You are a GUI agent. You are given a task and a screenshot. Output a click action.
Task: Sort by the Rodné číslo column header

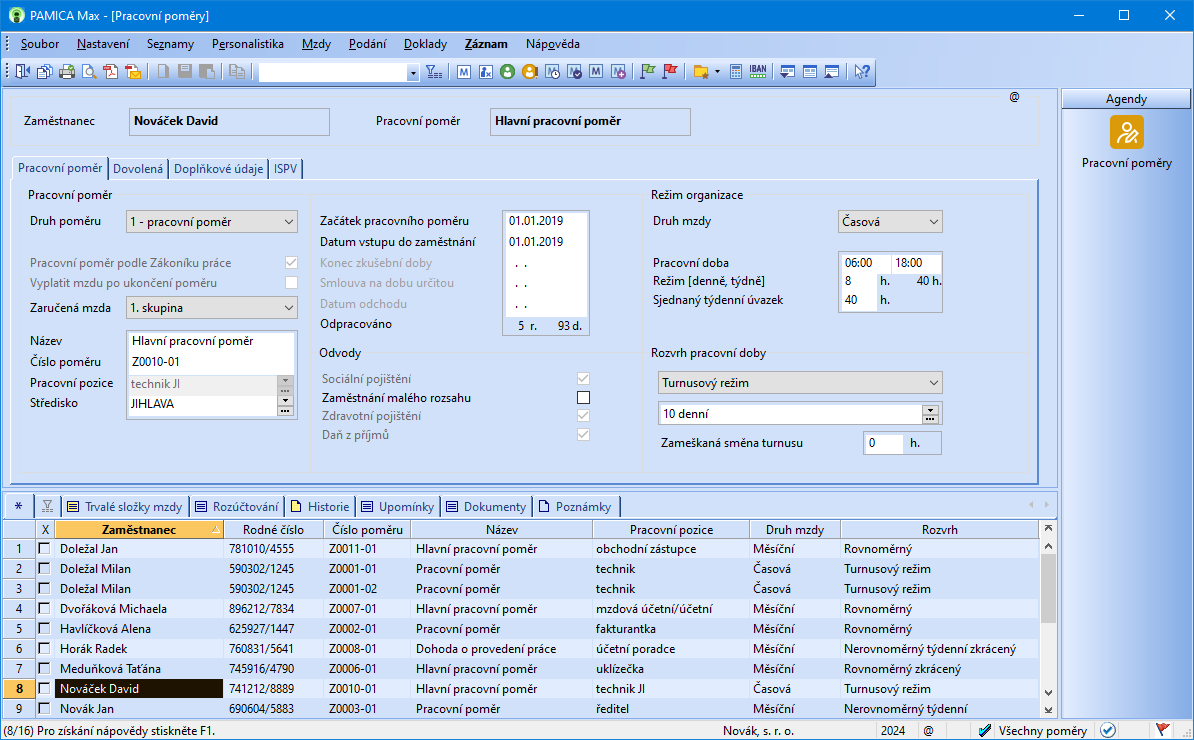[x=273, y=529]
